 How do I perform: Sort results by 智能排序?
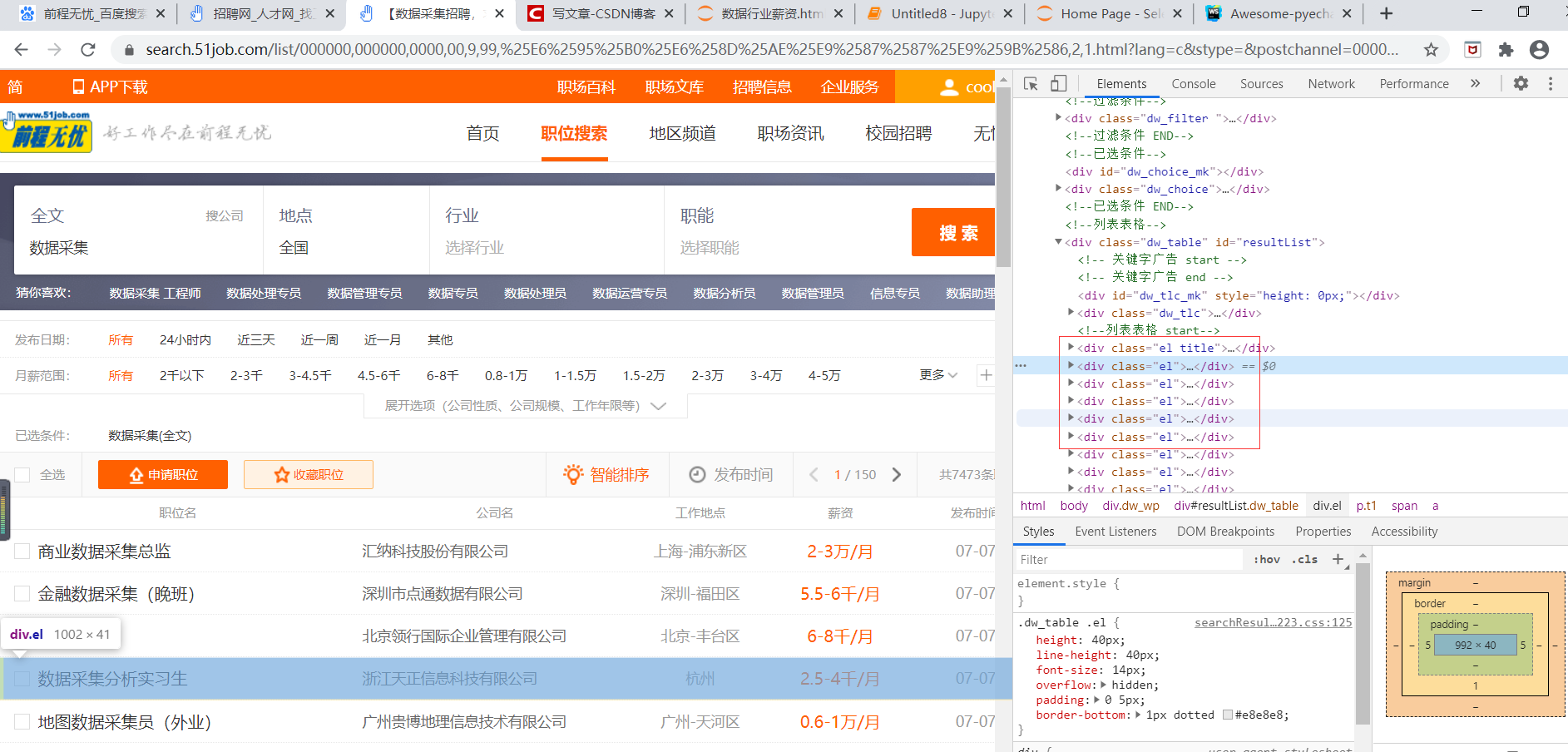(x=606, y=474)
